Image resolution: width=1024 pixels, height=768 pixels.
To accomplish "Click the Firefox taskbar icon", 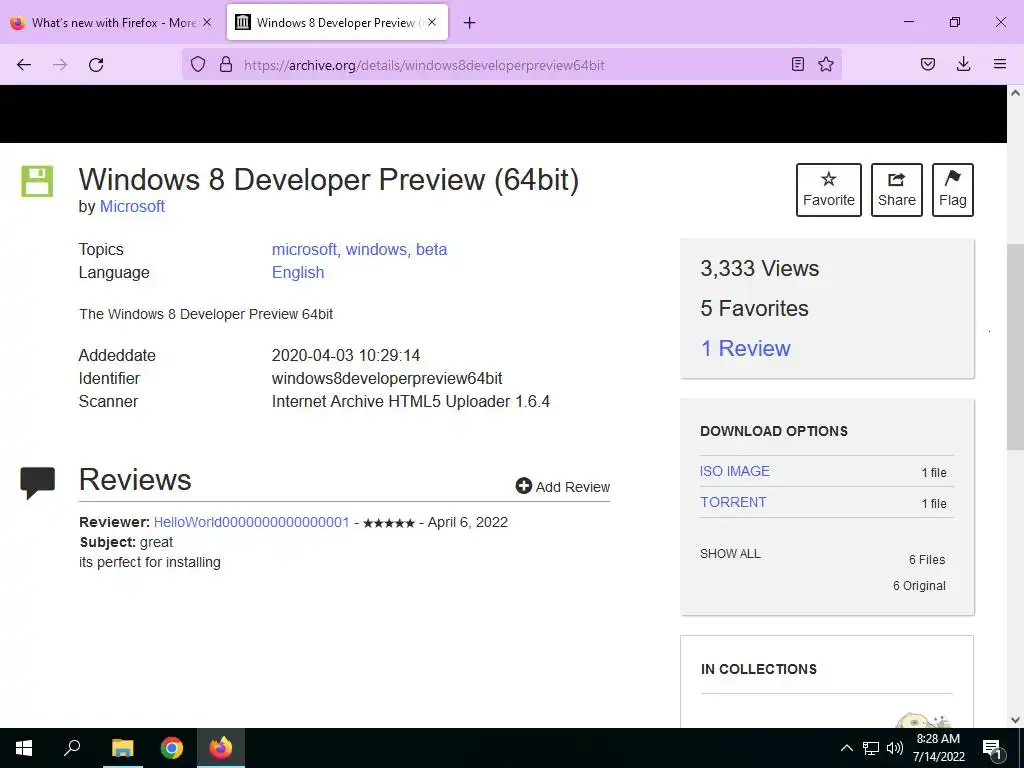I will (221, 748).
